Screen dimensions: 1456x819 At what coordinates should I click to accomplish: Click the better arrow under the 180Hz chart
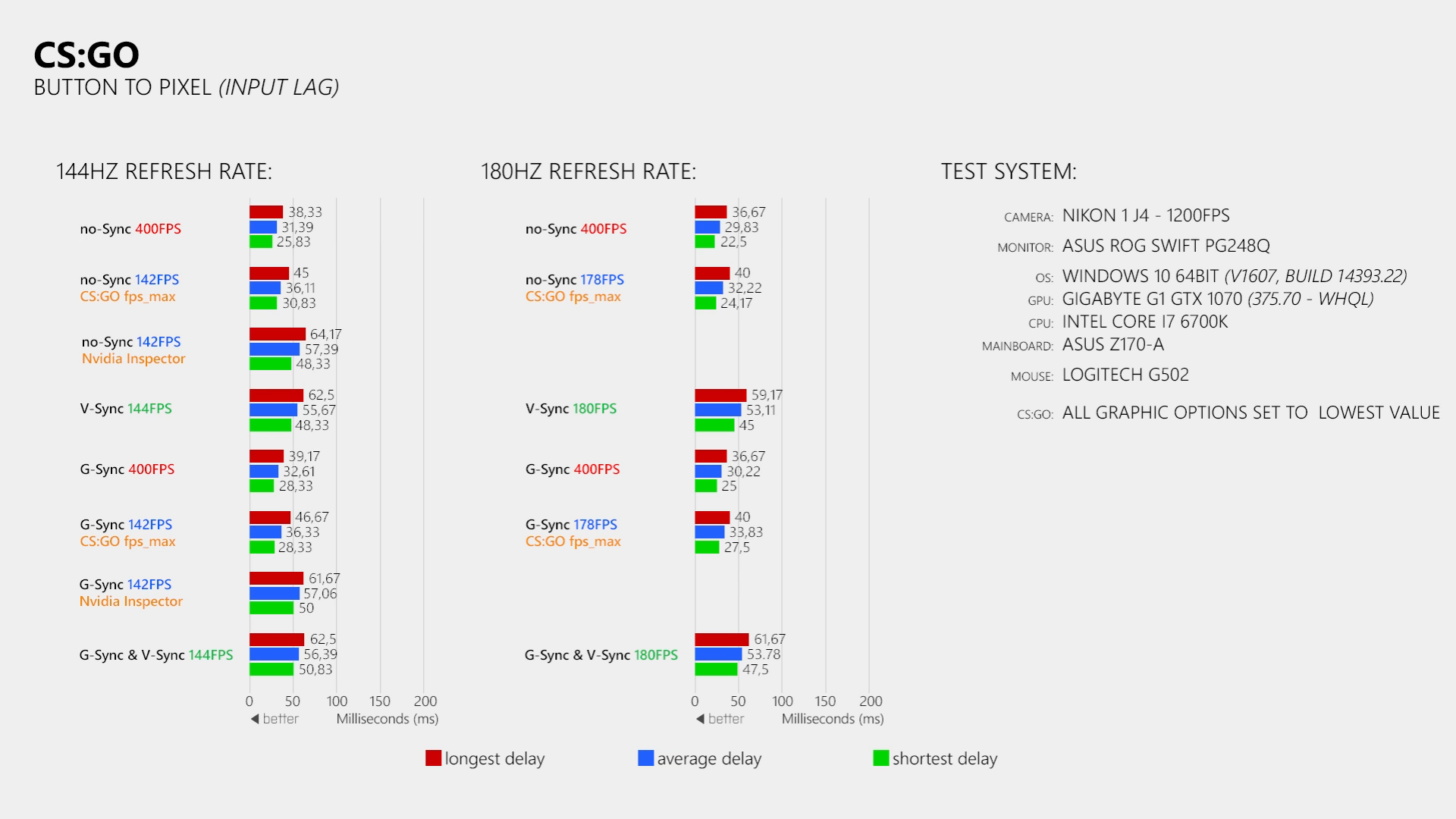(x=700, y=719)
